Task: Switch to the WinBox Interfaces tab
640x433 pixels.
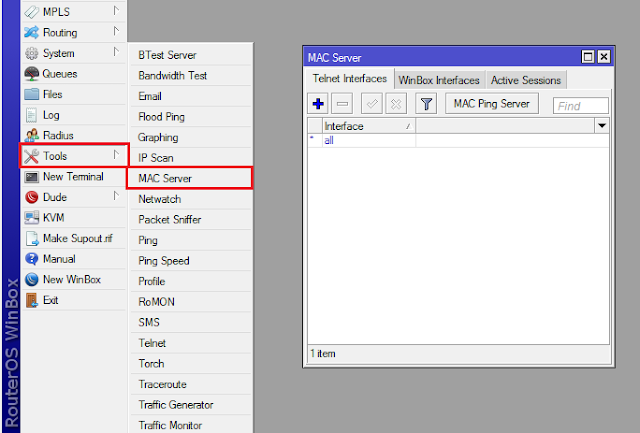Action: [x=439, y=80]
